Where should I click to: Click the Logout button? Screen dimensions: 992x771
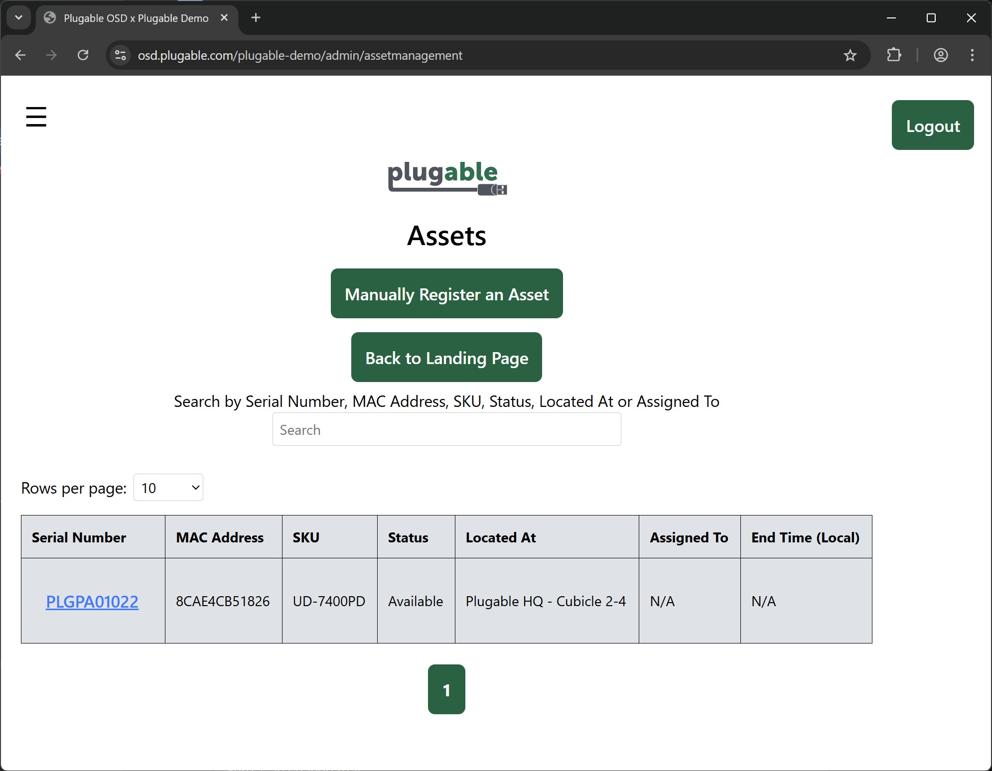931,125
